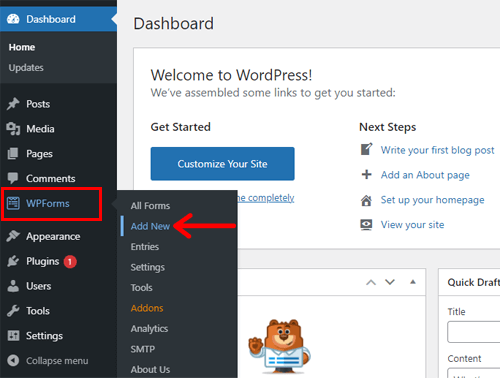
Task: Choose About Us in WPForms flyout
Action: pyautogui.click(x=150, y=369)
